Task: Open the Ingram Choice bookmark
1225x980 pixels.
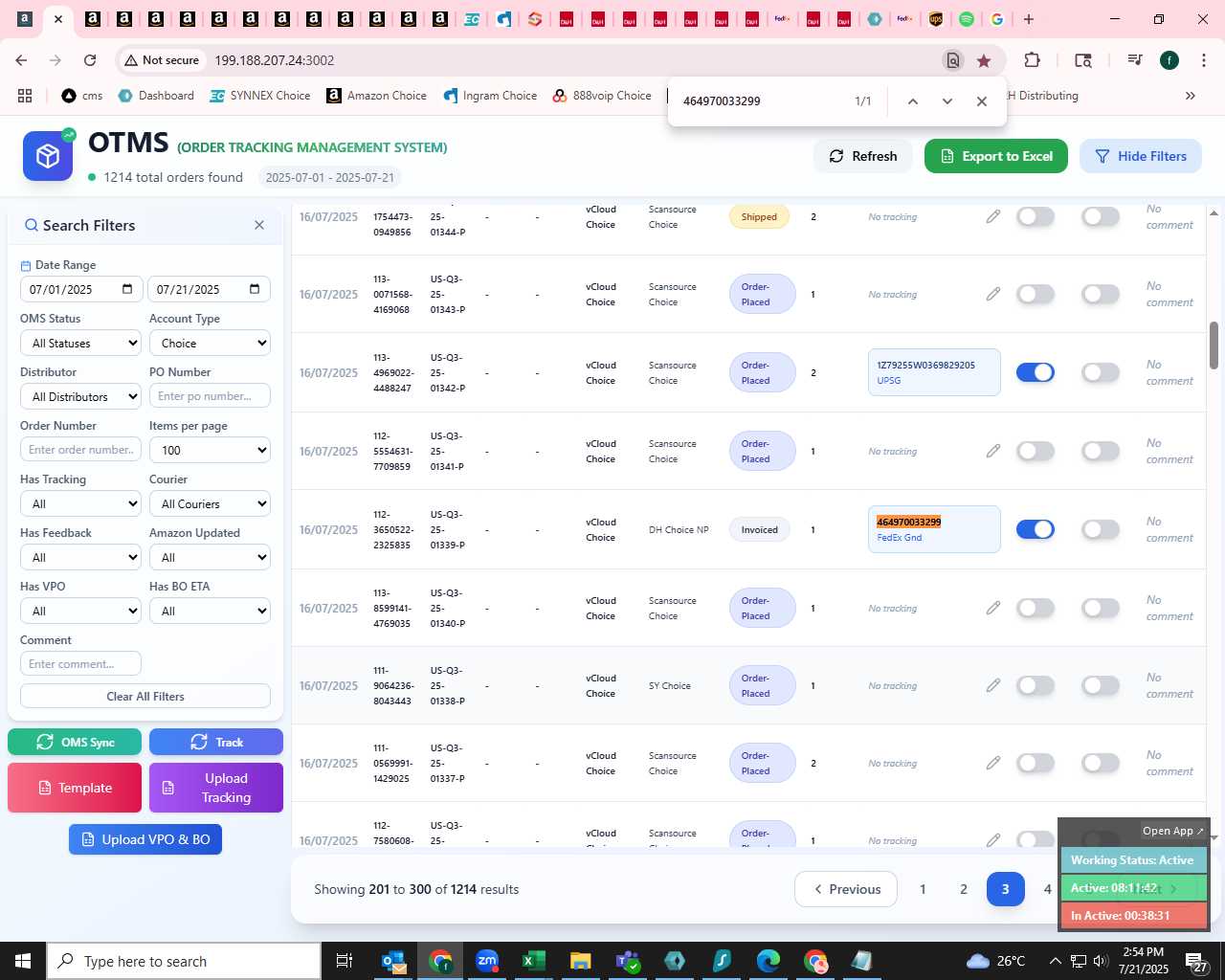Action: click(490, 96)
